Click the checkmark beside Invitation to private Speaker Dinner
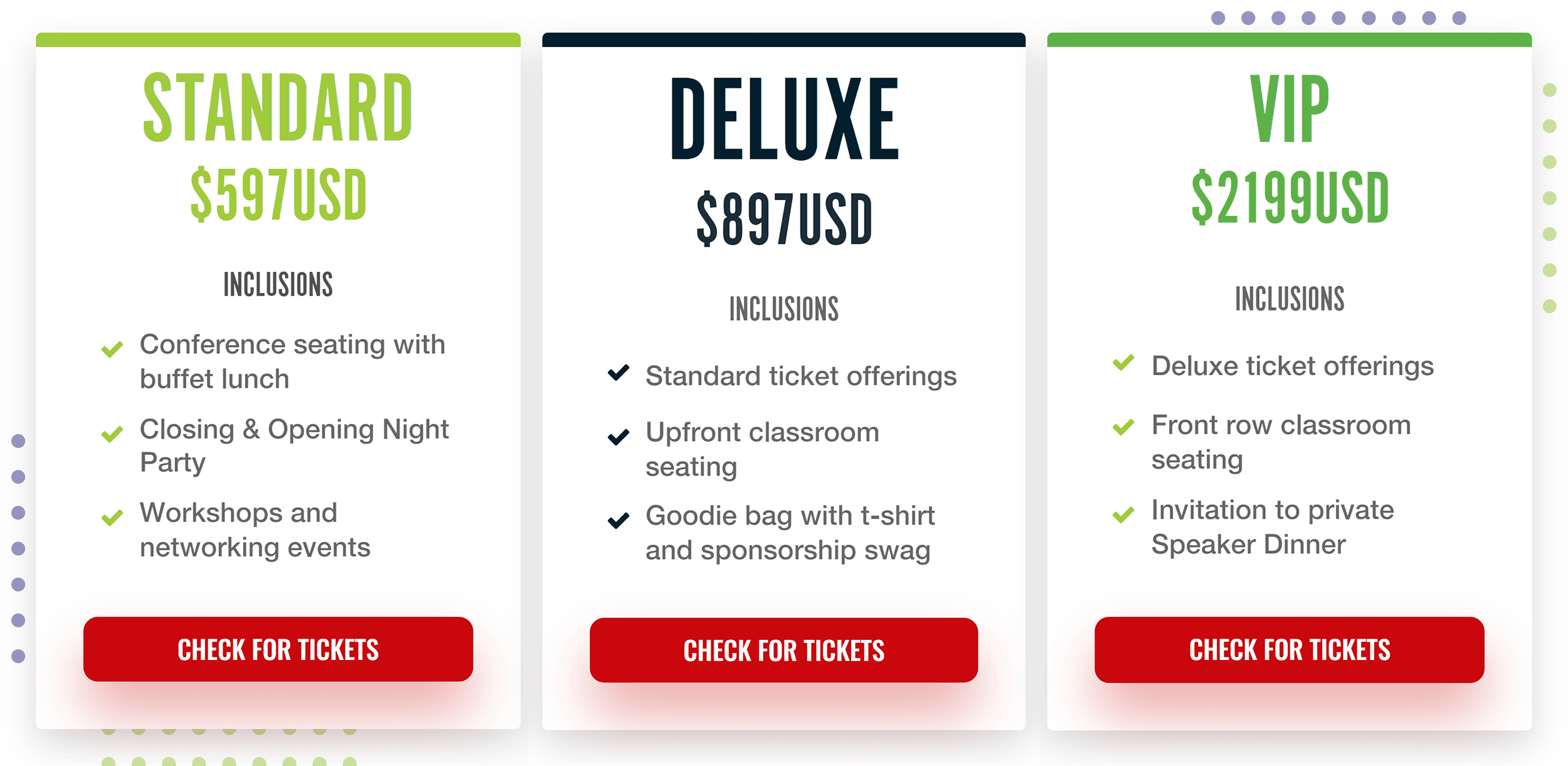This screenshot has height=766, width=1568. tap(1123, 513)
